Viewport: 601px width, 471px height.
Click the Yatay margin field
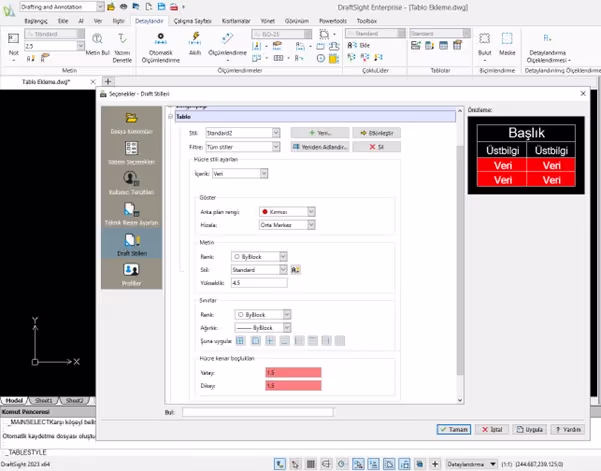point(293,373)
